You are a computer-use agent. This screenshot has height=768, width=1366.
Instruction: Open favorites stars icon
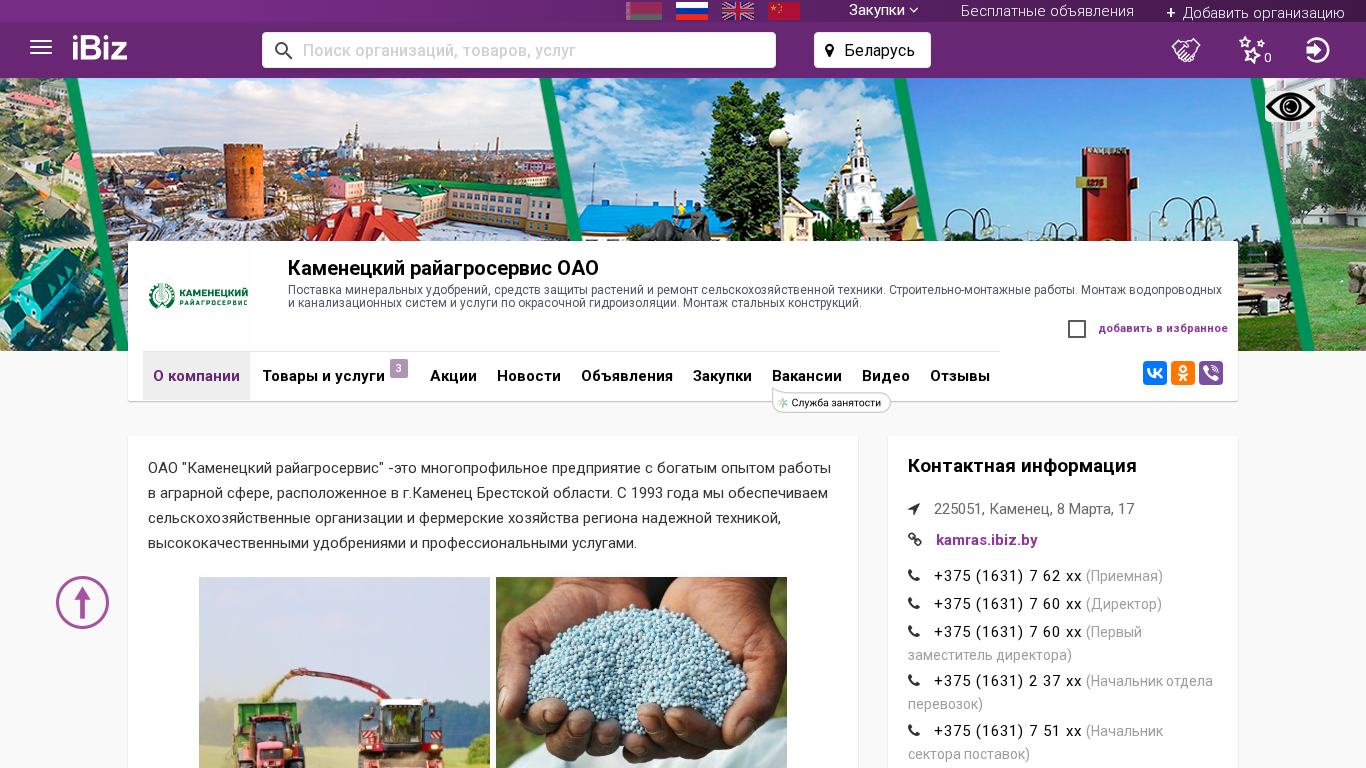point(1253,50)
